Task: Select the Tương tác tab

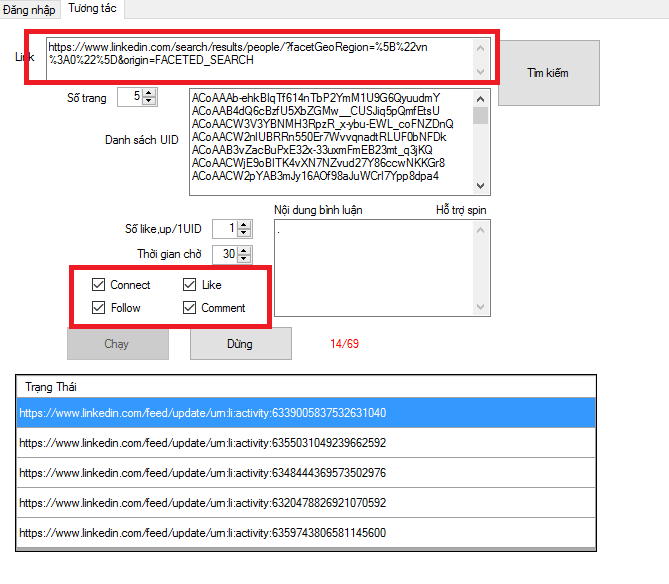Action: point(92,9)
